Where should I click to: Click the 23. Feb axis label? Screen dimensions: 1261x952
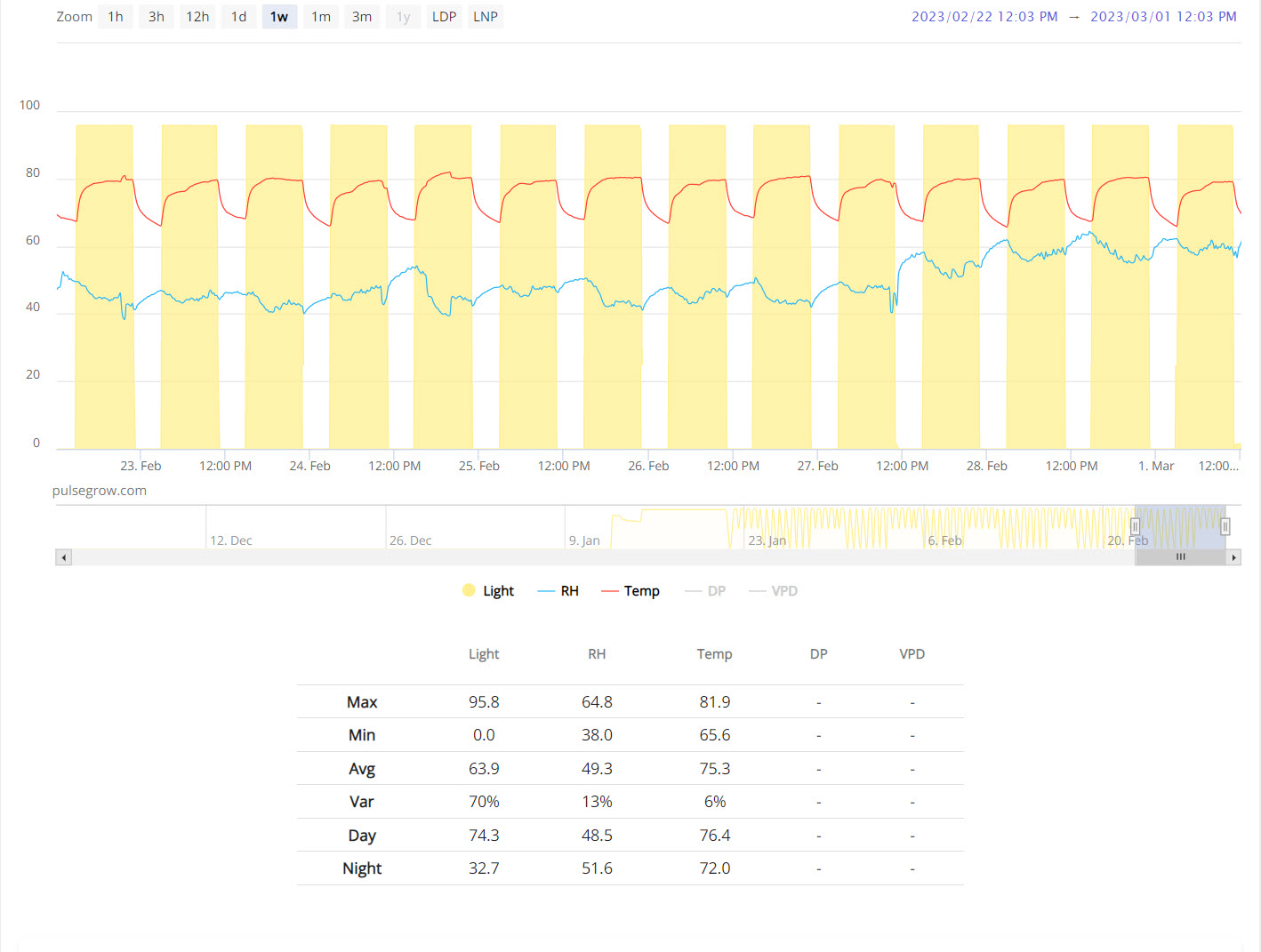tap(141, 466)
